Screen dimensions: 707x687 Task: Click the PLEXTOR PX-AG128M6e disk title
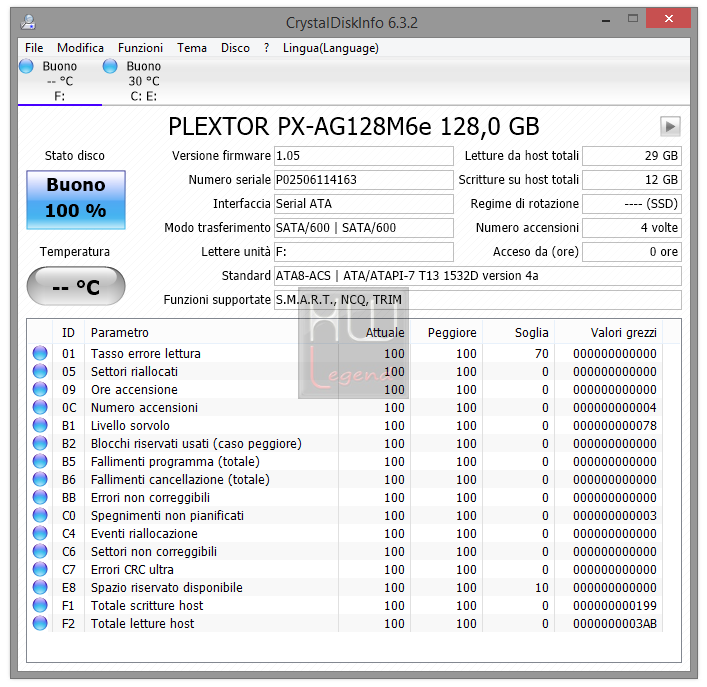[x=354, y=126]
